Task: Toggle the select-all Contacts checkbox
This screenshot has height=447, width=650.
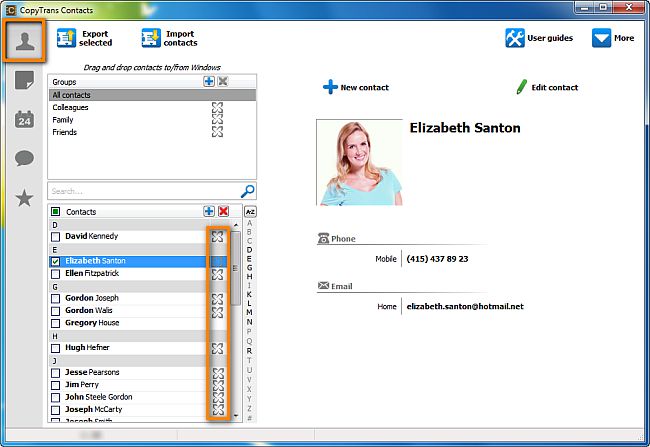Action: click(55, 212)
